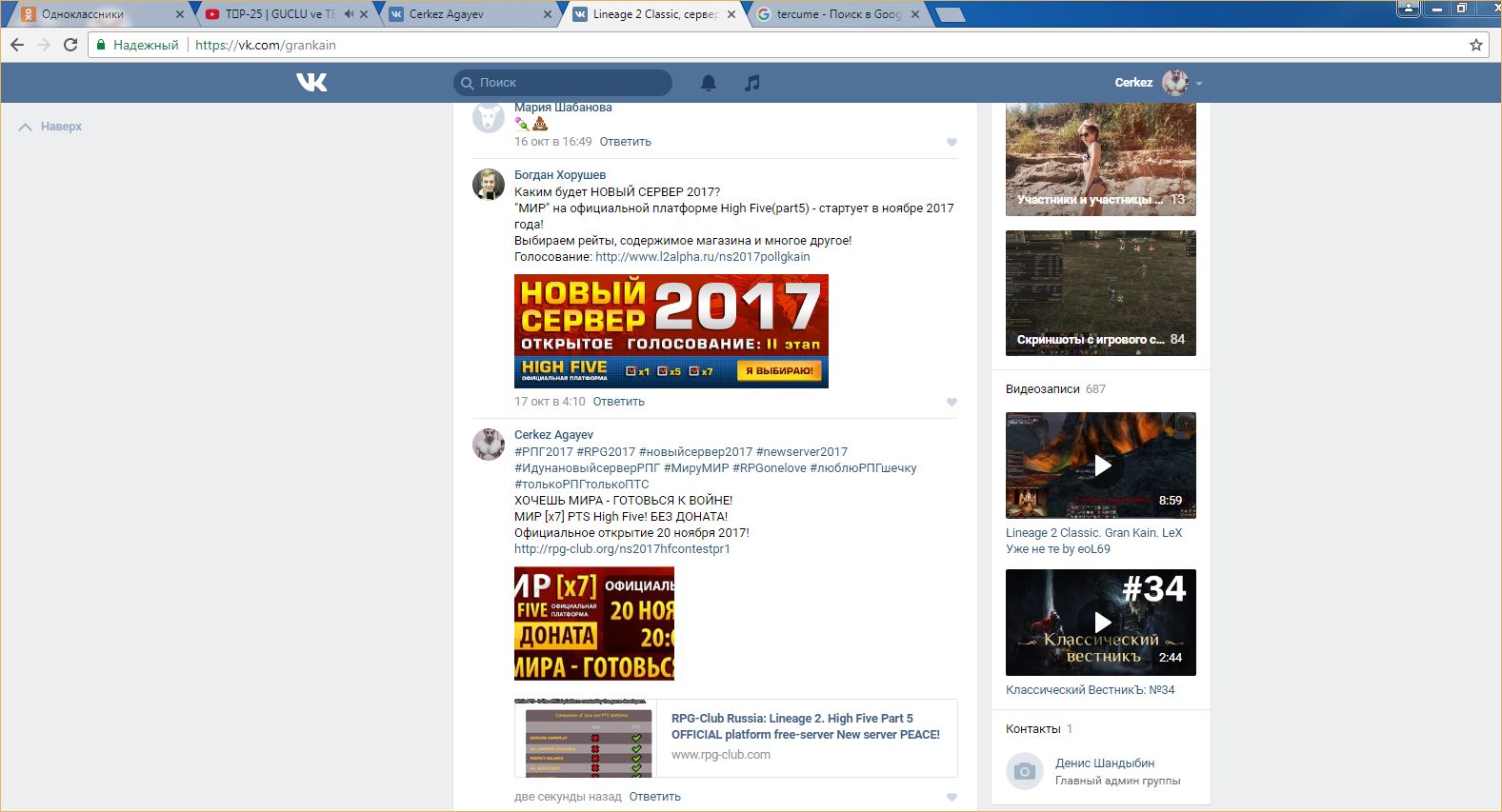Click the #толькоРПГтолькоПТС hashtag
The height and width of the screenshot is (812, 1502).
pyautogui.click(x=582, y=485)
